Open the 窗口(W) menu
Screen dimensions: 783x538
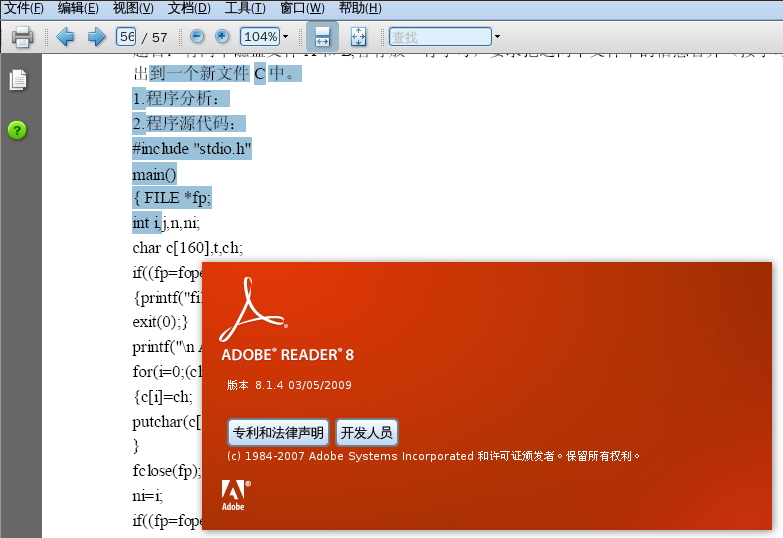coord(302,8)
